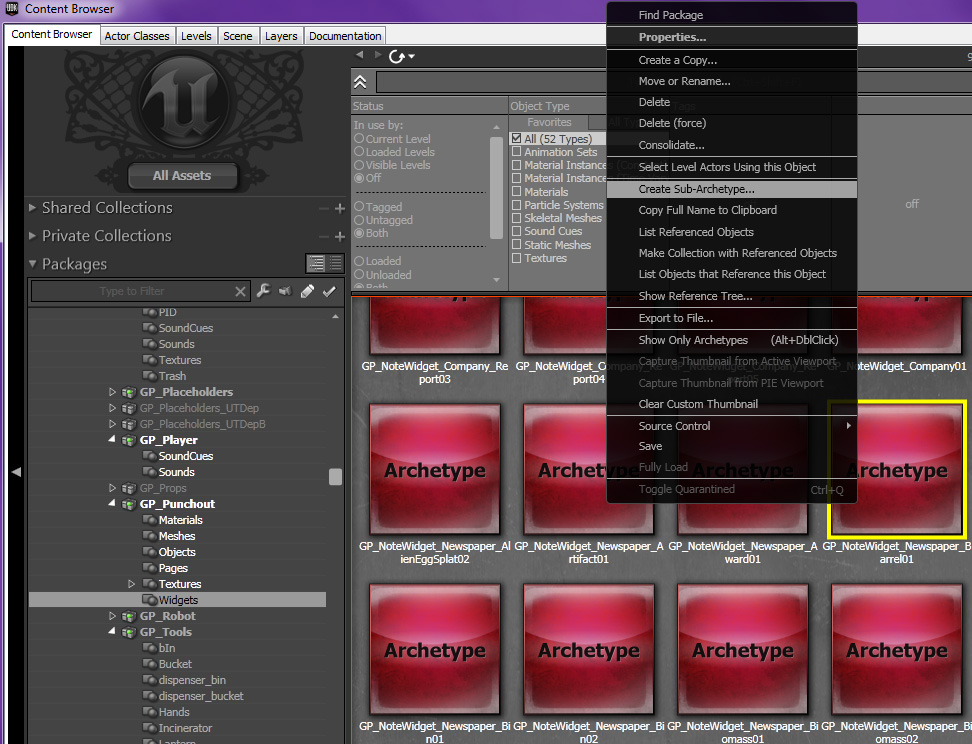Click the back navigation arrow
The width and height of the screenshot is (972, 744).
(360, 55)
